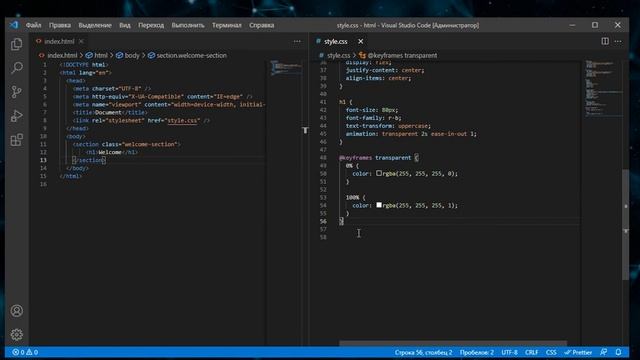
Task: Click line number 13 in index.html
Action: pos(43,160)
